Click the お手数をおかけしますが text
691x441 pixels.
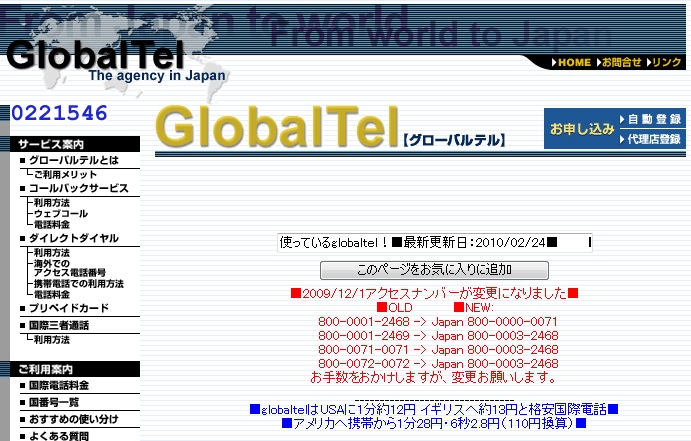coord(434,378)
